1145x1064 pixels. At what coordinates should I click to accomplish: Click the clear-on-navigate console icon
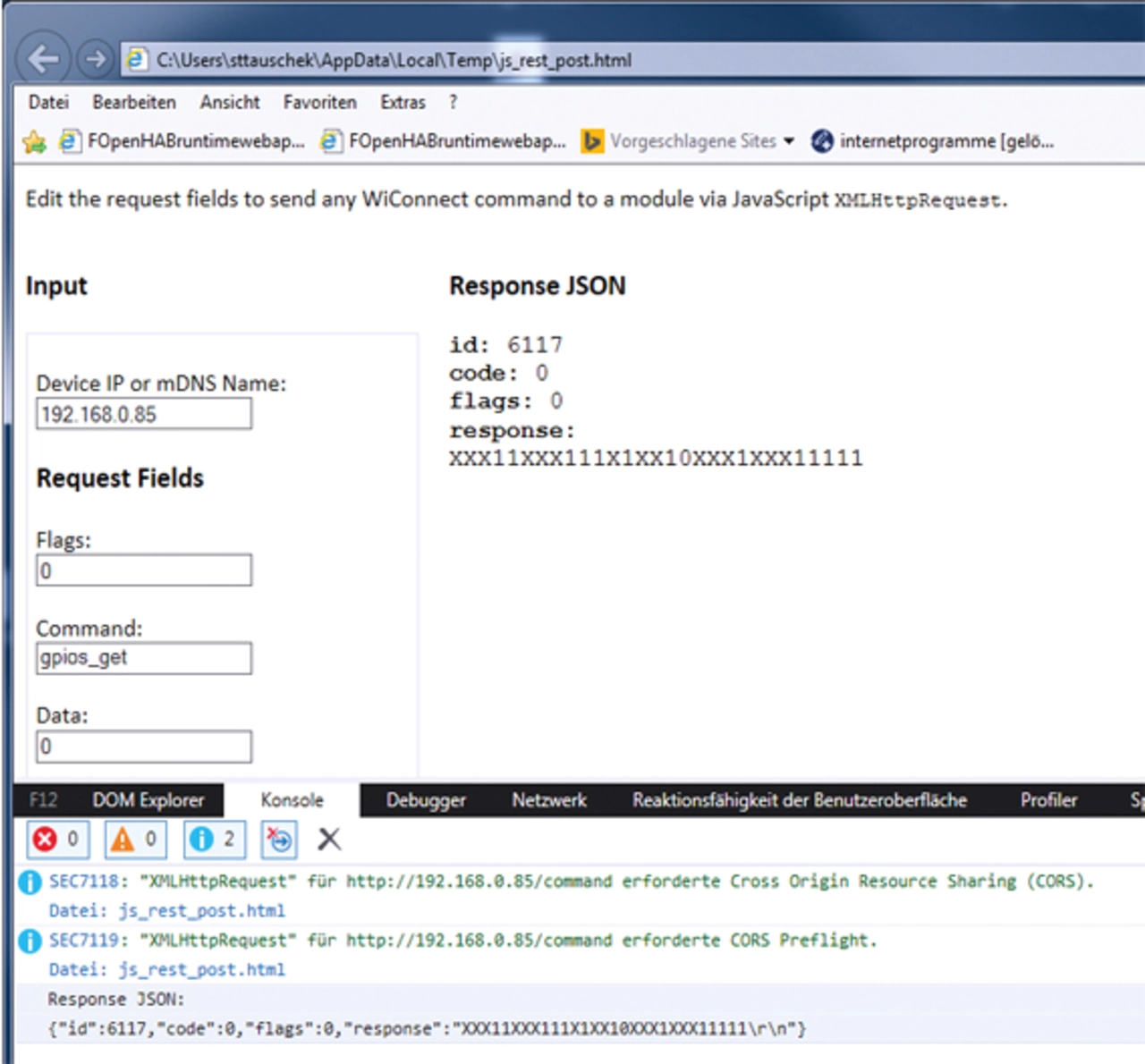coord(279,840)
